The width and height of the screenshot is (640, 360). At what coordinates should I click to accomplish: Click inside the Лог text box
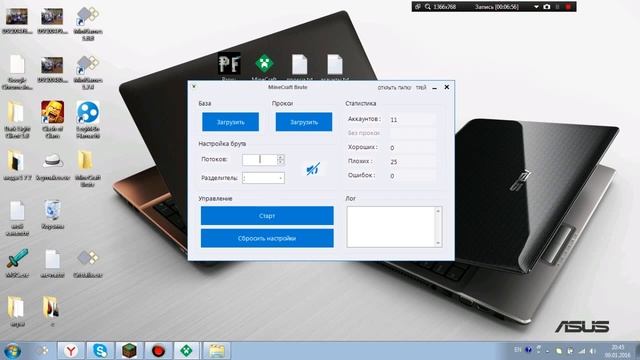click(x=391, y=227)
